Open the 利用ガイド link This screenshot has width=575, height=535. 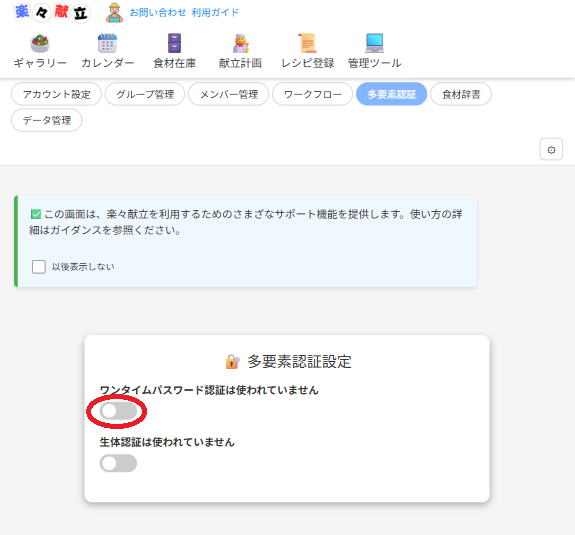coord(215,13)
